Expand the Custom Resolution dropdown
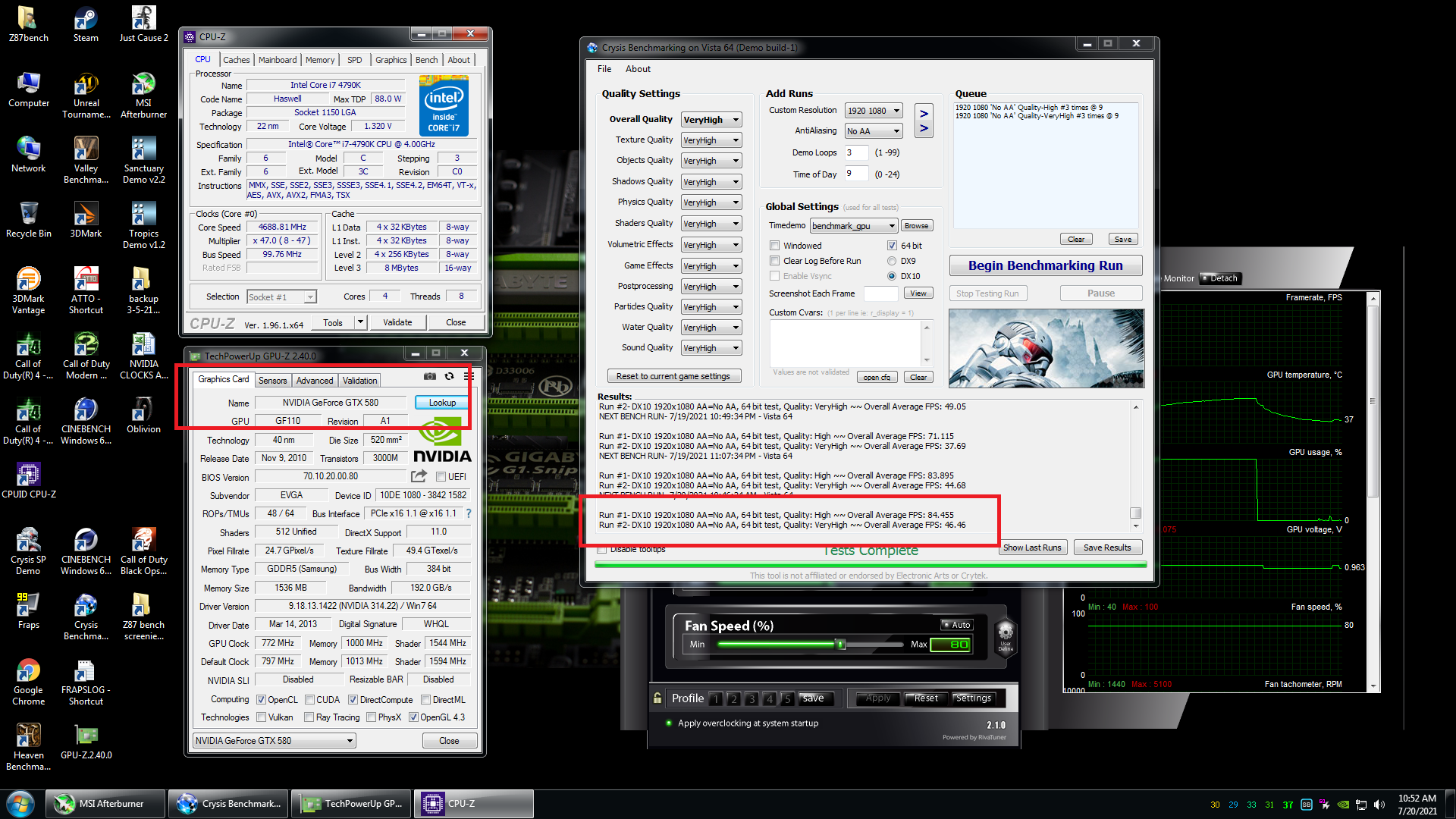 click(x=874, y=111)
